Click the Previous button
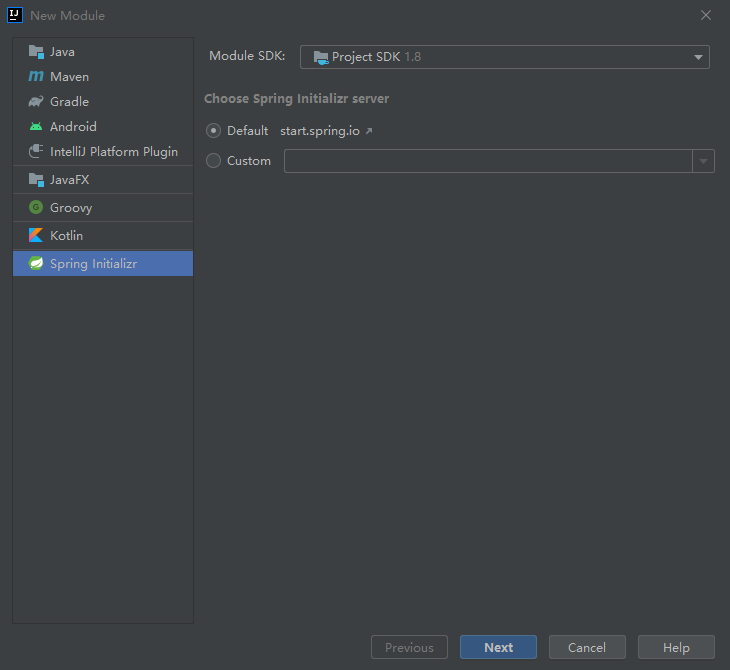730x670 pixels. (x=409, y=647)
